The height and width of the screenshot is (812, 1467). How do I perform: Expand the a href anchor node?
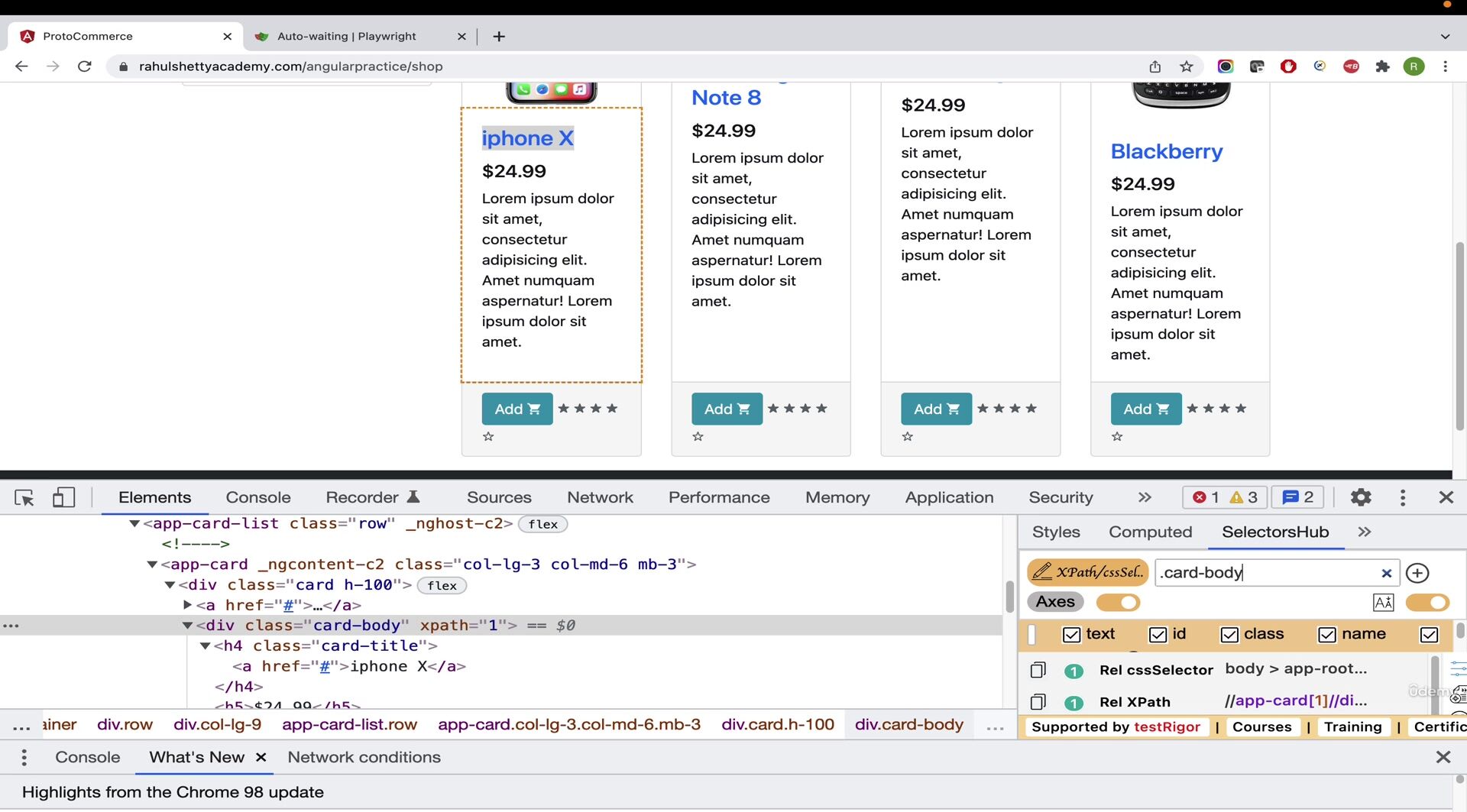click(187, 605)
